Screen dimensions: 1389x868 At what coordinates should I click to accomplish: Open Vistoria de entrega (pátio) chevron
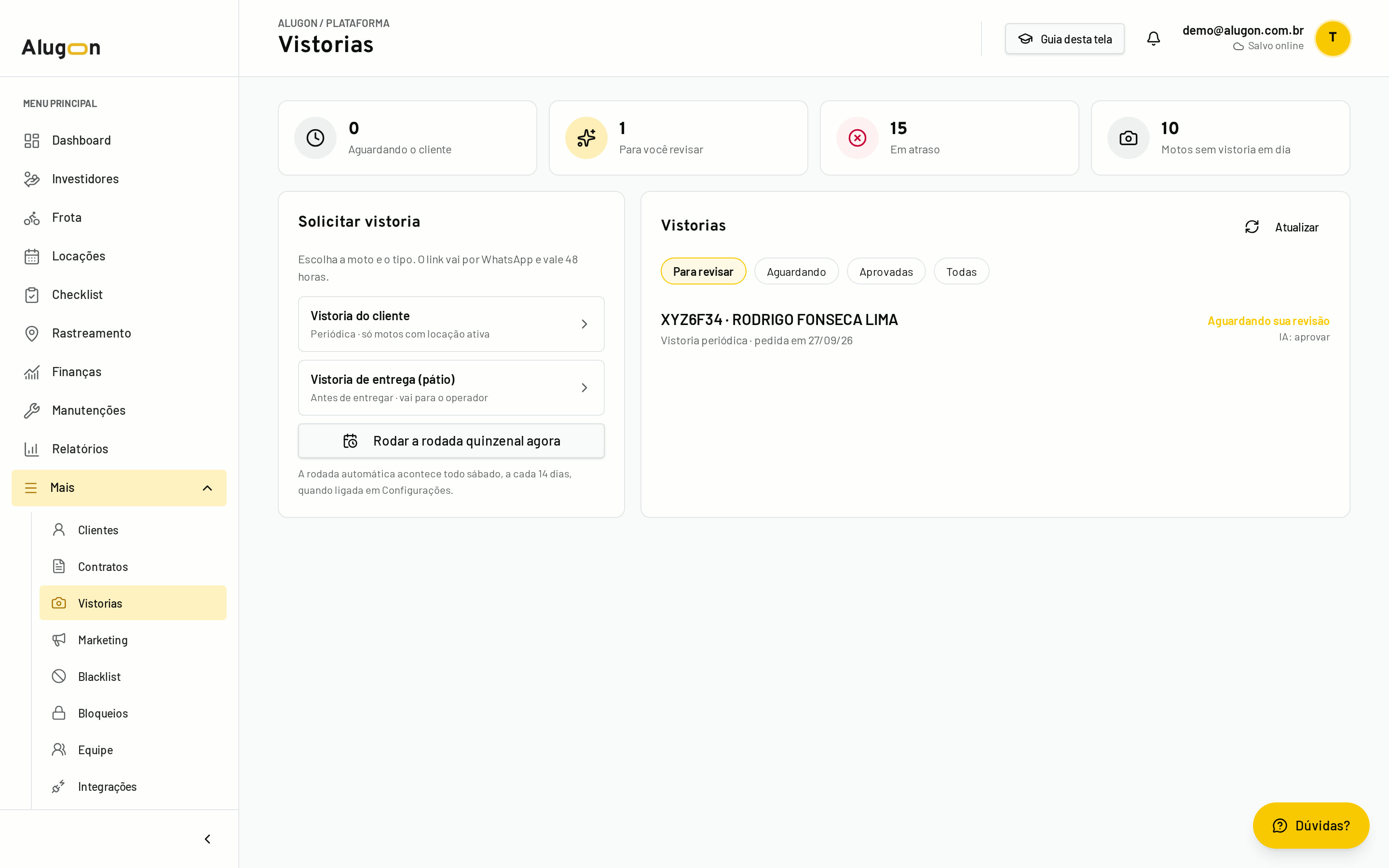[585, 388]
